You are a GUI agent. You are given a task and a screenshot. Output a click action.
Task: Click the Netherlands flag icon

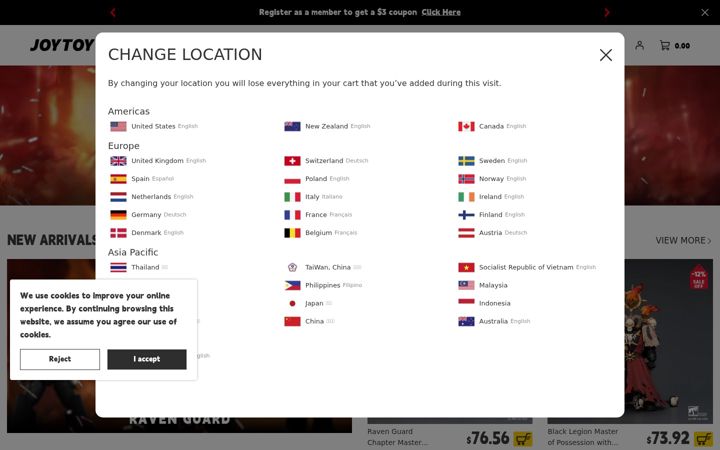point(118,197)
